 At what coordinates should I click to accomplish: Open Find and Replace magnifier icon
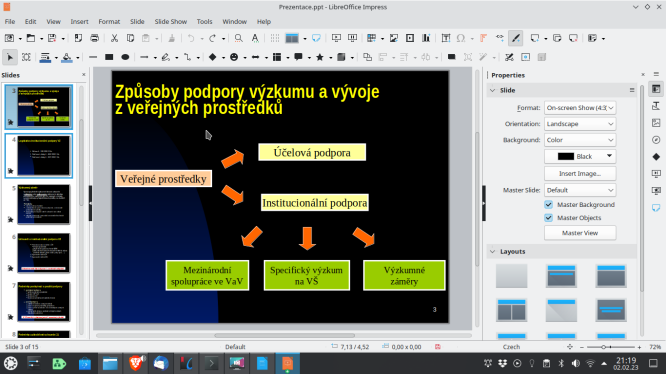click(239, 38)
